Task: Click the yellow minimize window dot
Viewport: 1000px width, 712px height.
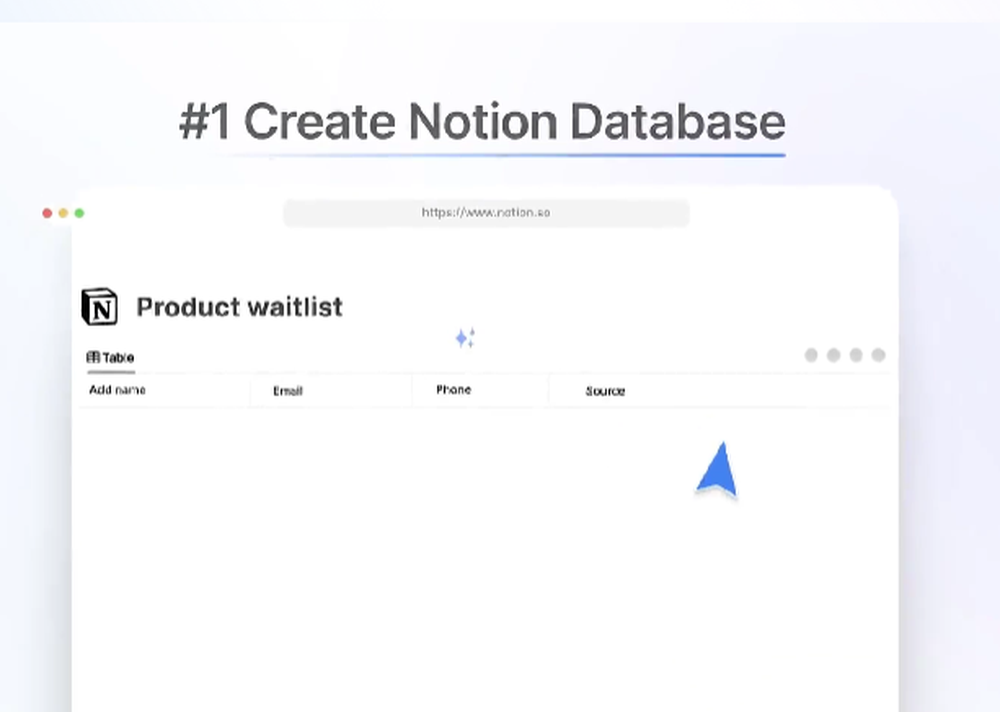Action: (x=63, y=213)
